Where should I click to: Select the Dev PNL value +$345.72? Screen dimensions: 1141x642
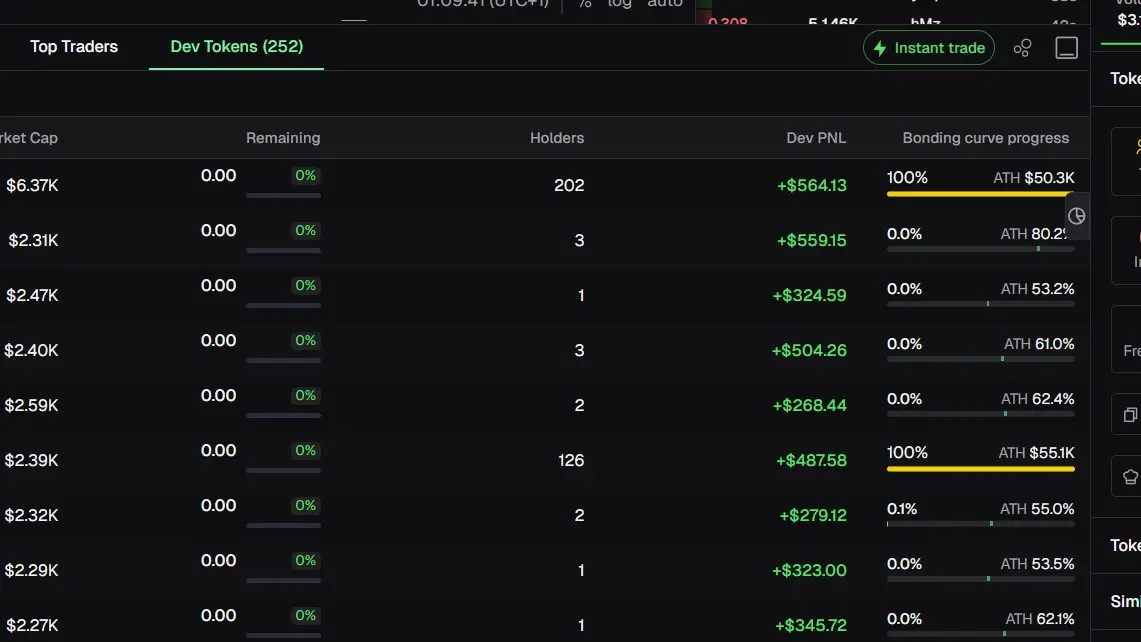tap(811, 625)
